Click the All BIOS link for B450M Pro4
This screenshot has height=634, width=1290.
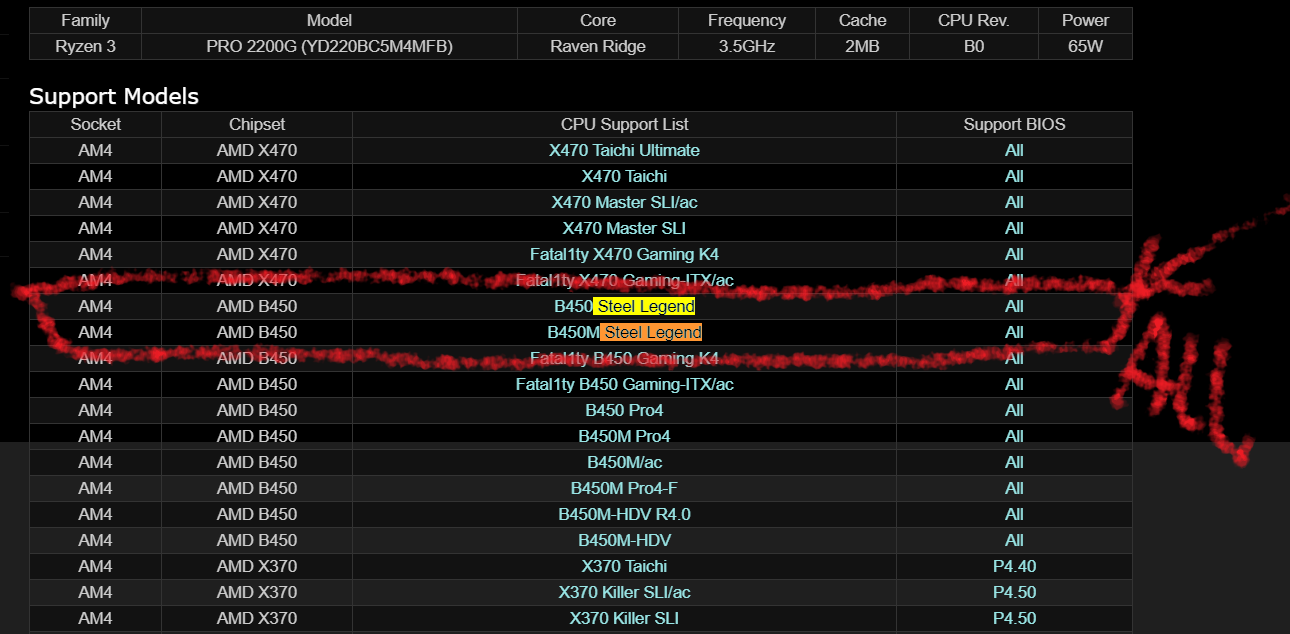[1014, 436]
